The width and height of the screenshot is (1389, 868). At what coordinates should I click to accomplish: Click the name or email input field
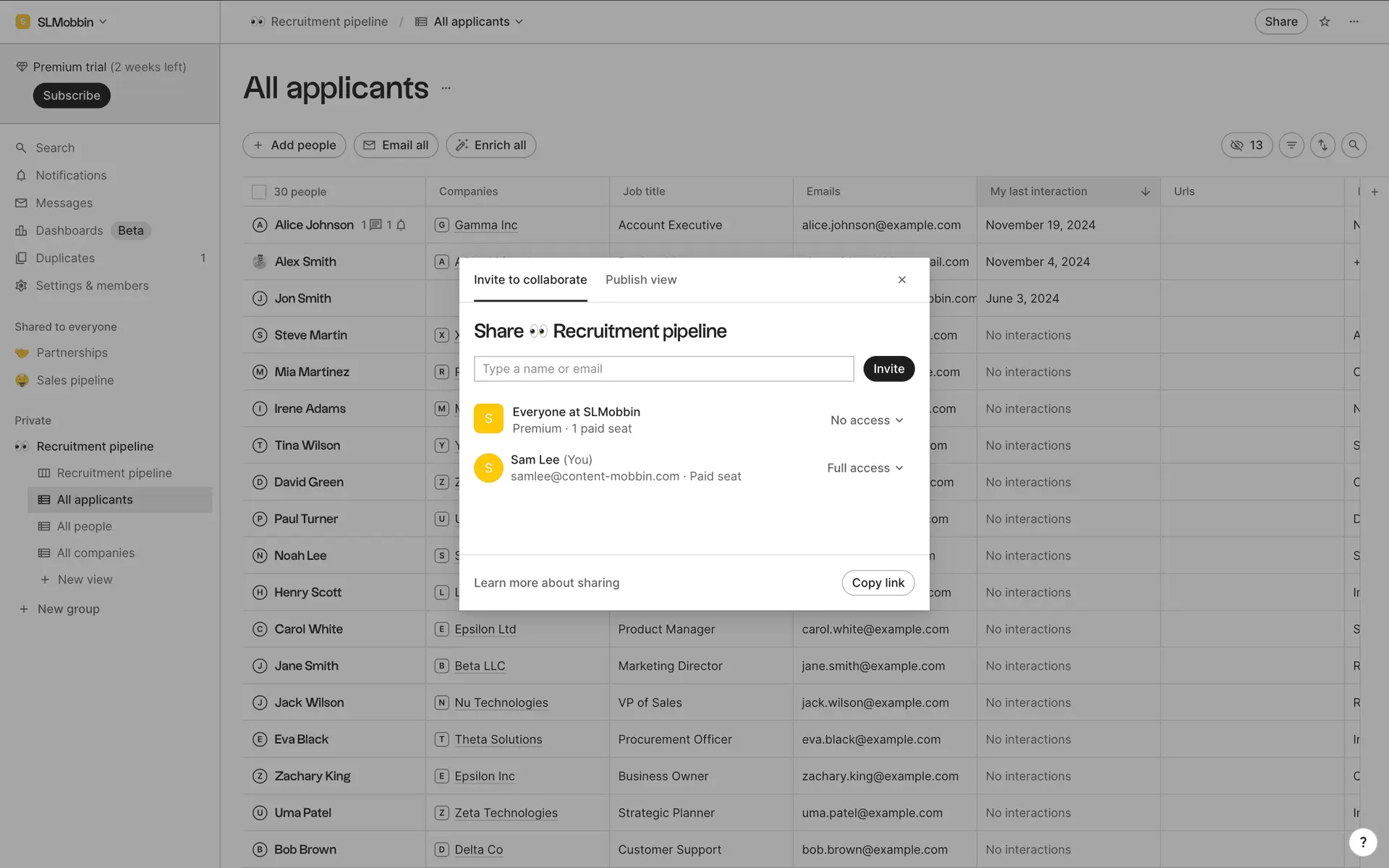click(x=663, y=369)
